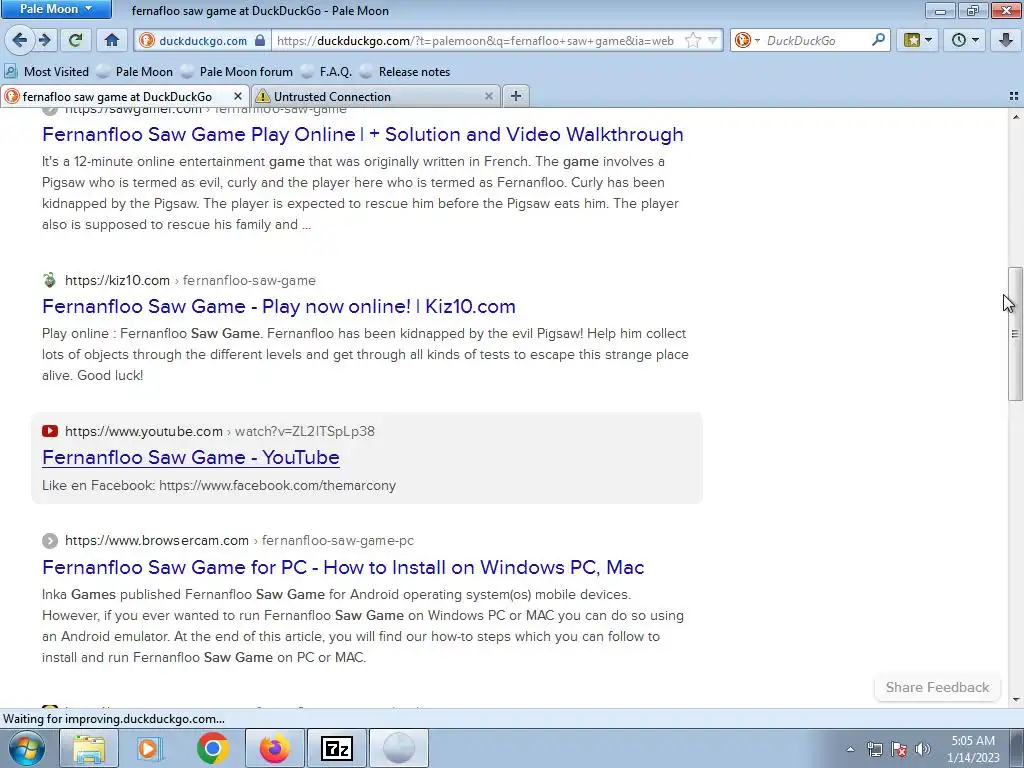The width and height of the screenshot is (1024, 768).
Task: Open the Bookmarks menu toolbar button
Action: pos(918,40)
